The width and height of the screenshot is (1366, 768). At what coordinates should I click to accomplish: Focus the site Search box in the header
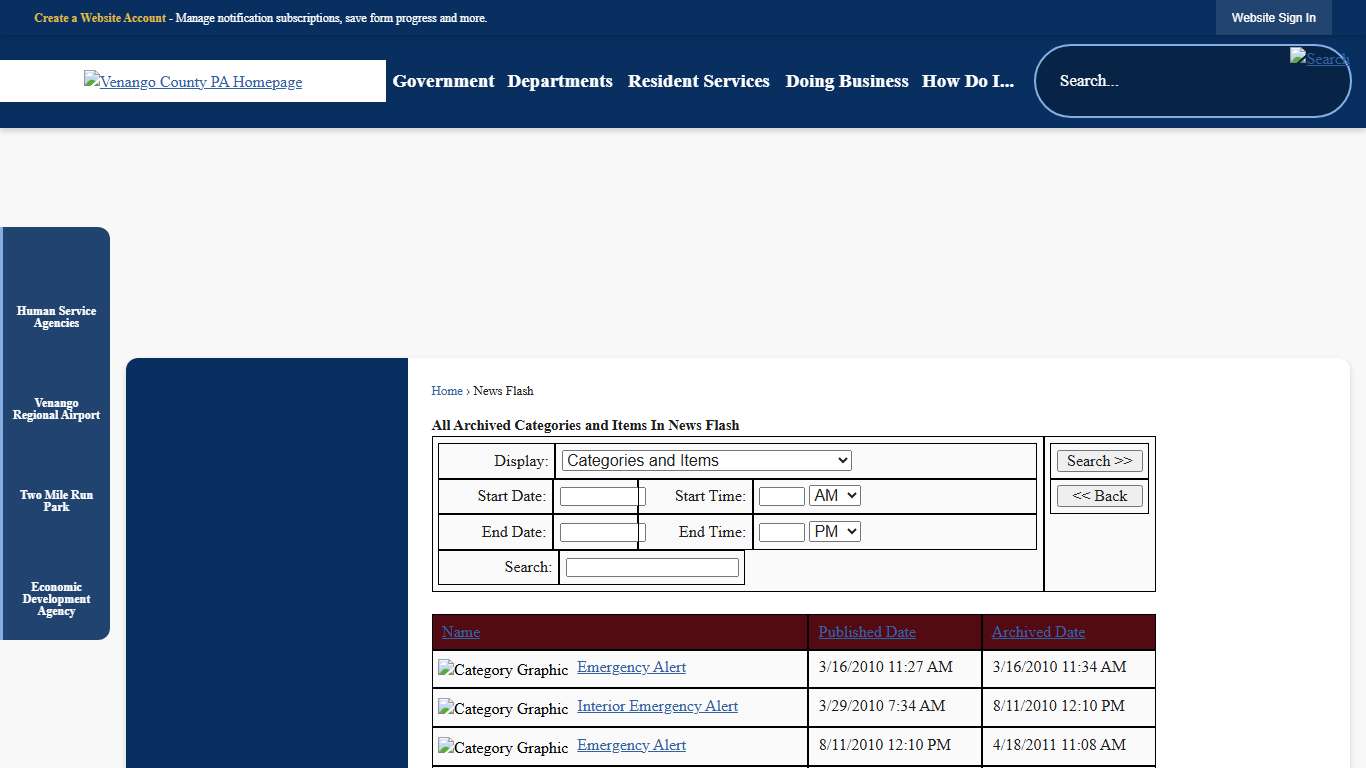tap(1170, 81)
